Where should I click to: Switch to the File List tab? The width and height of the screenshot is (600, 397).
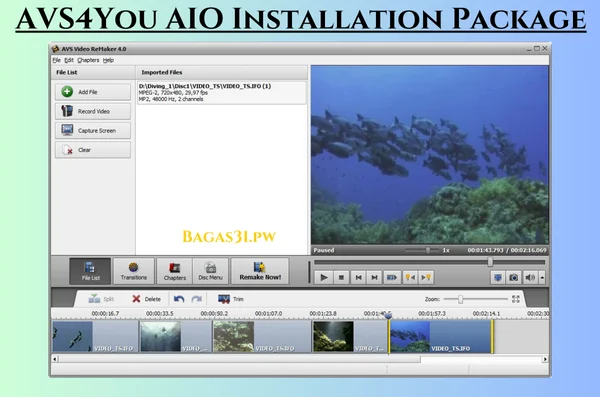point(90,271)
